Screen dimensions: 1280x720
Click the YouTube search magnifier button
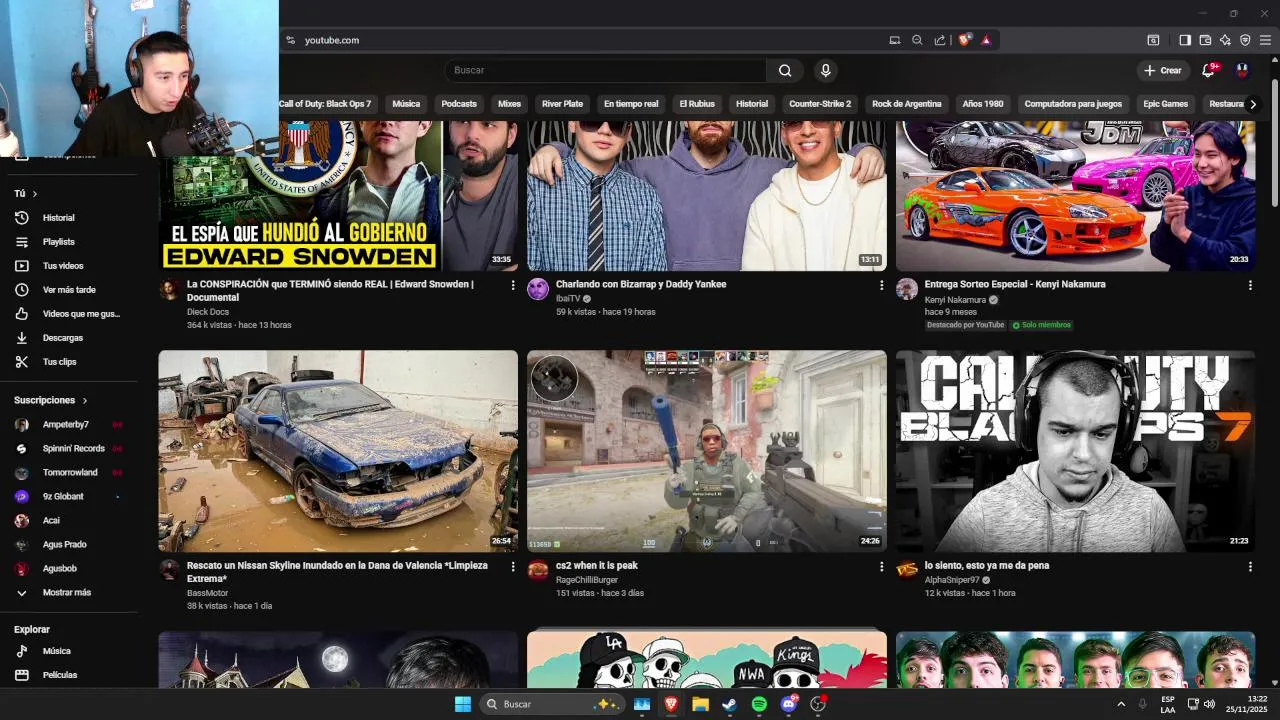click(x=785, y=70)
